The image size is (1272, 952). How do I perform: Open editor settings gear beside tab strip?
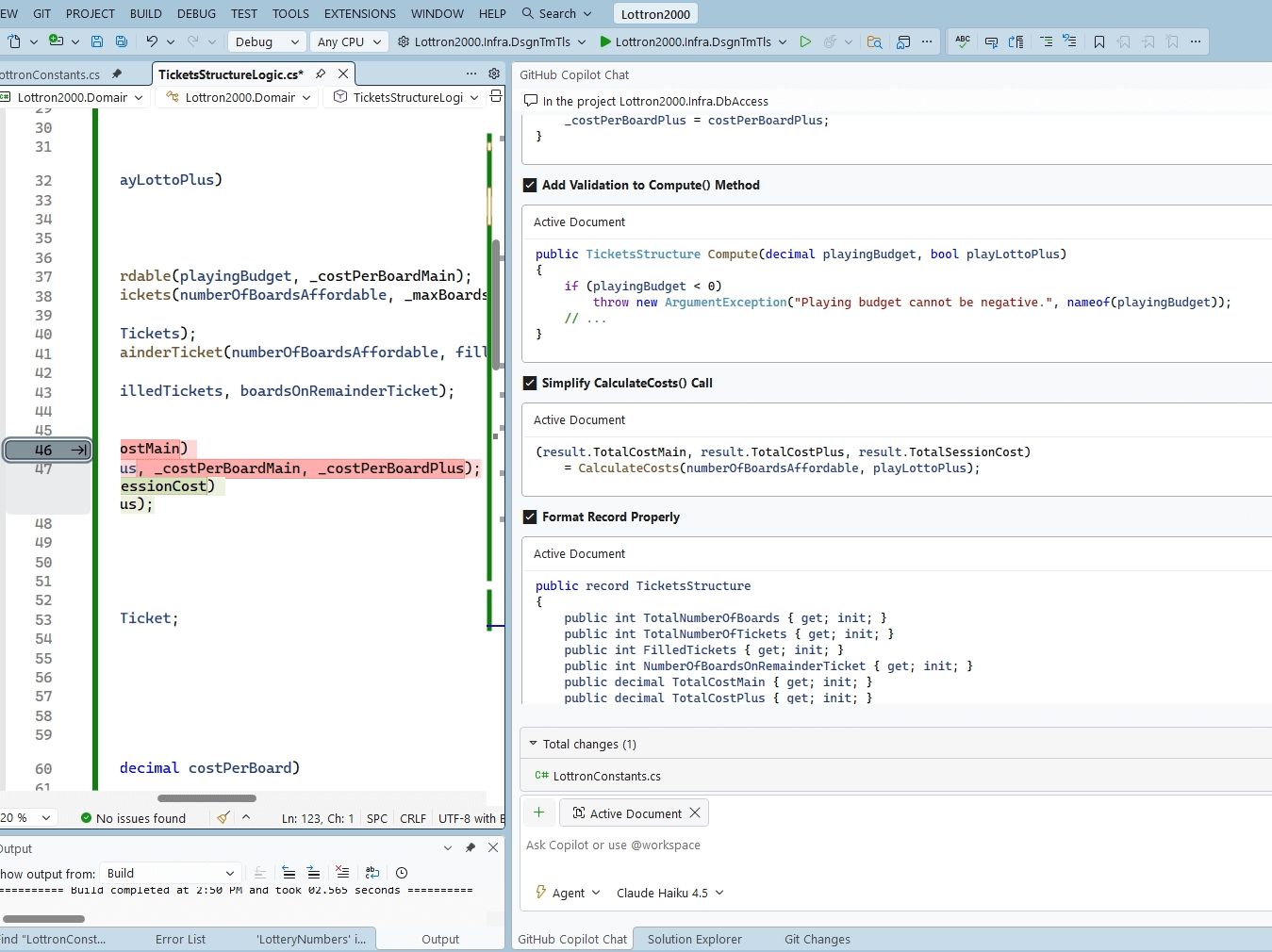point(494,74)
